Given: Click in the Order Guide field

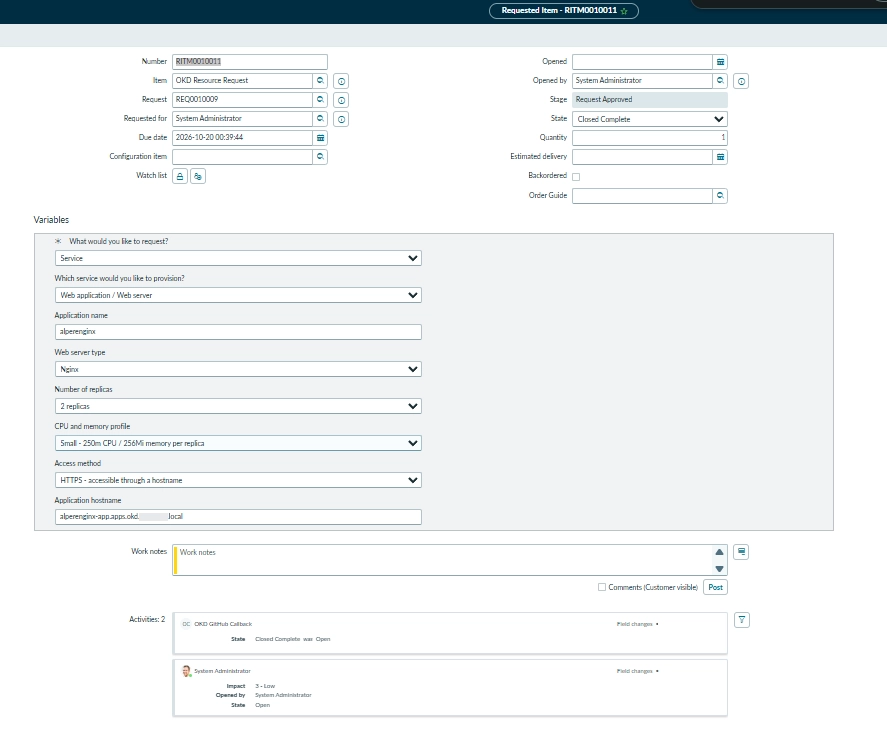Looking at the screenshot, I should pyautogui.click(x=642, y=196).
